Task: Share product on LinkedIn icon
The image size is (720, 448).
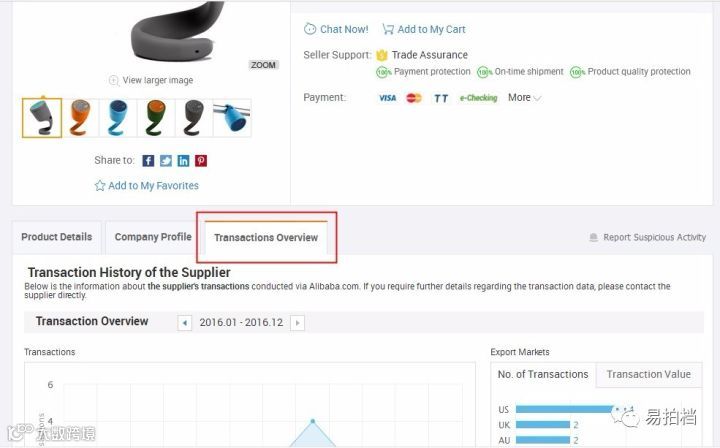Action: [x=183, y=161]
